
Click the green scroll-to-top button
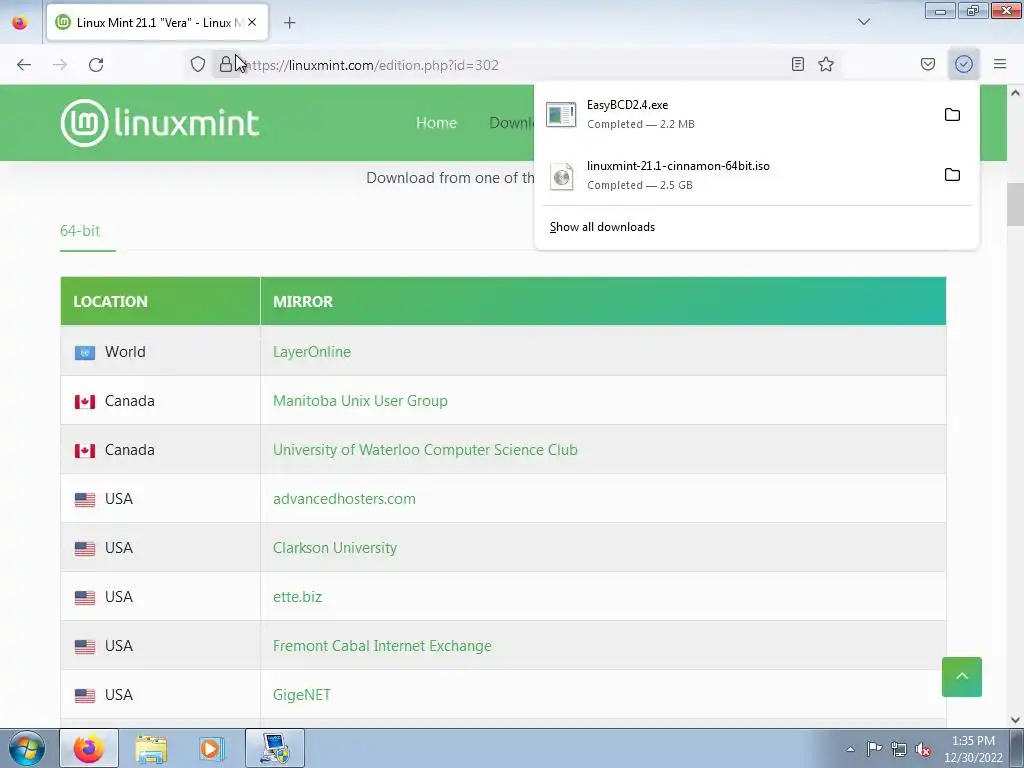[961, 677]
